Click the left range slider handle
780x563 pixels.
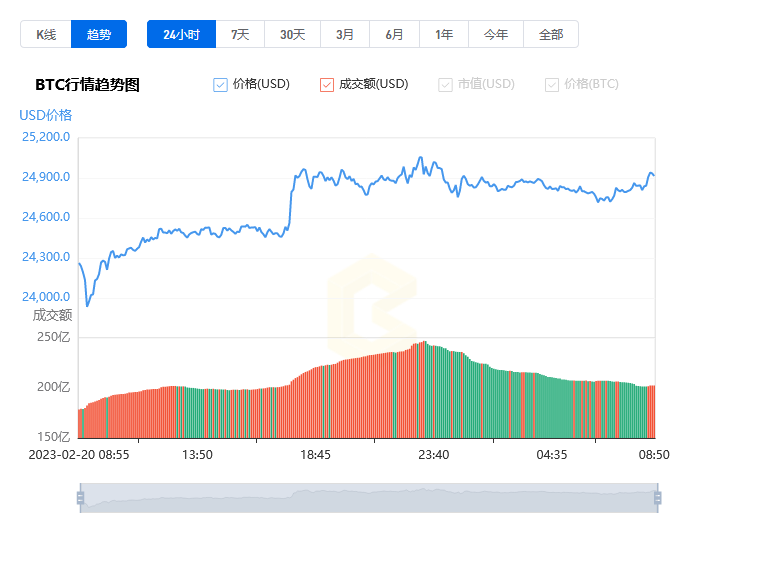tap(80, 498)
